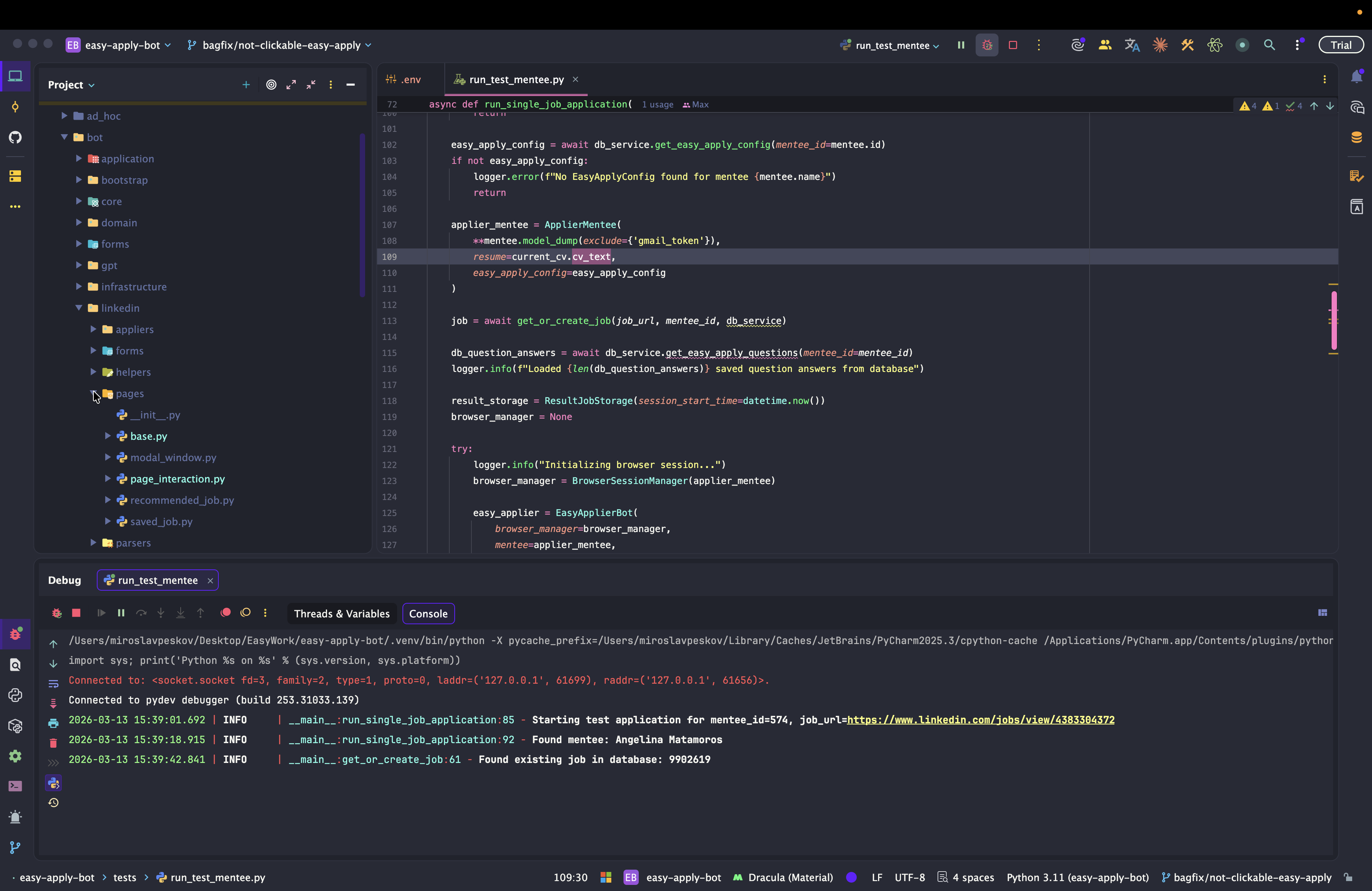
Task: Stop the running debug session in top toolbar
Action: click(1013, 45)
